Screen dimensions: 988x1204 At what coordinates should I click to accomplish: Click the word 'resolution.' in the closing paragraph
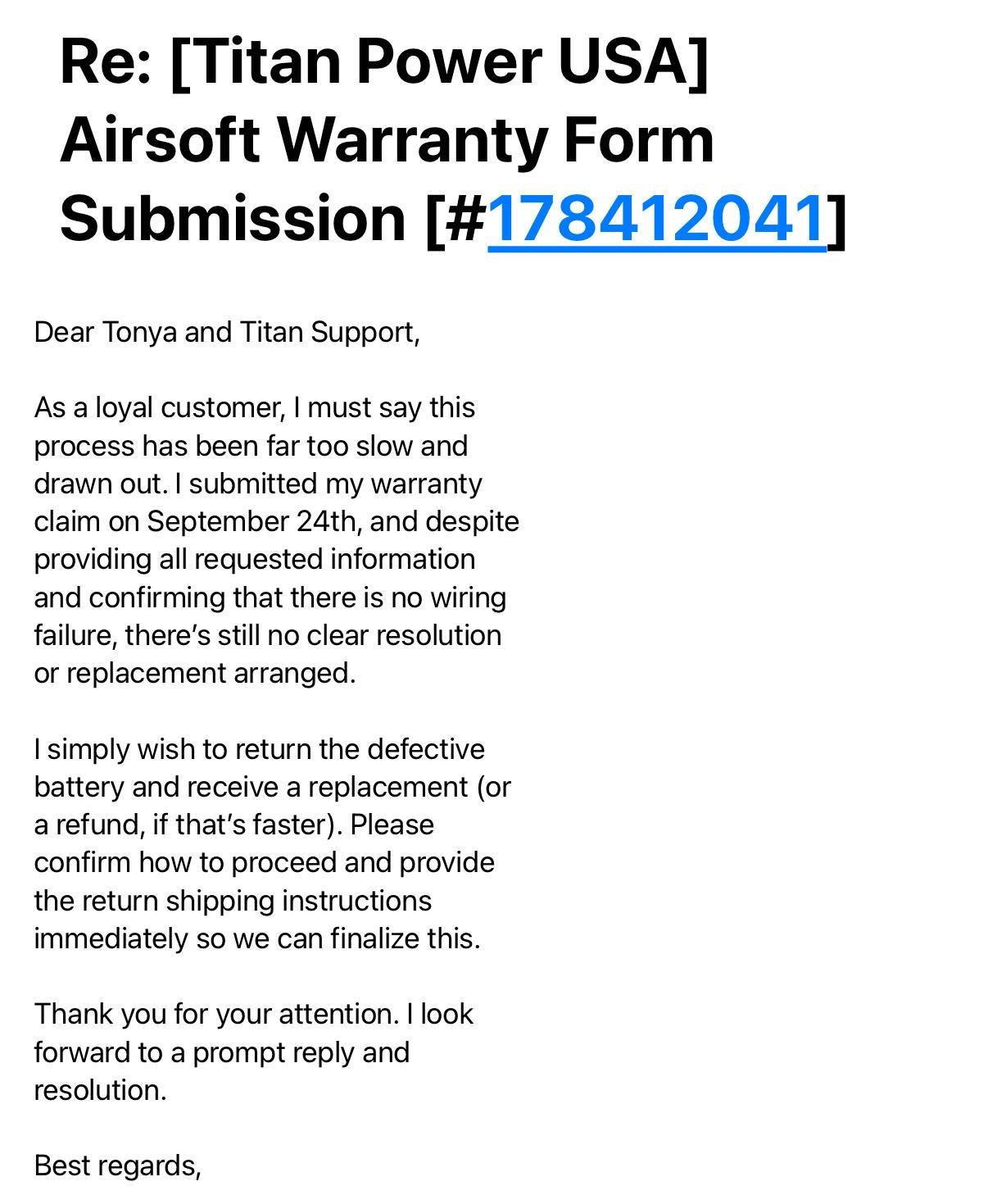click(x=100, y=1090)
